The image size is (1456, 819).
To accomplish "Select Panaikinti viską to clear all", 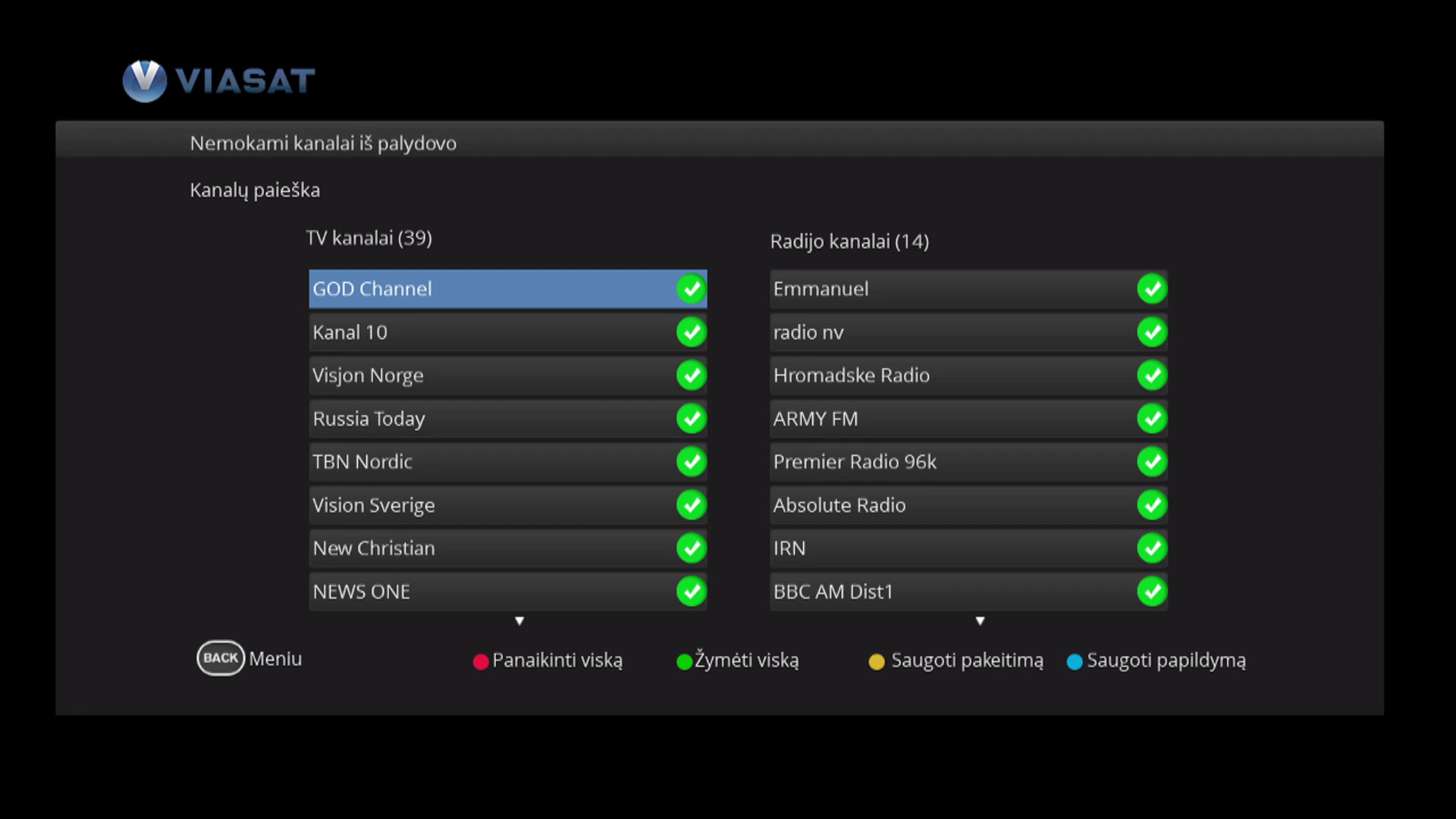I will (x=557, y=661).
